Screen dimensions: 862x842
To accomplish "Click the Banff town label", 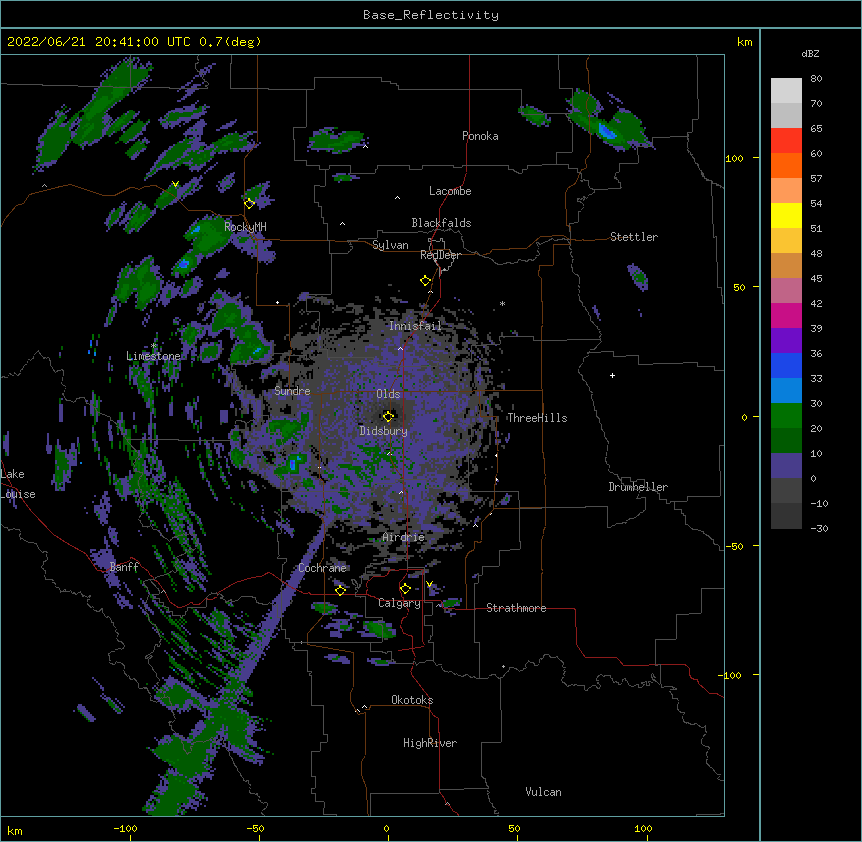I will [x=124, y=567].
